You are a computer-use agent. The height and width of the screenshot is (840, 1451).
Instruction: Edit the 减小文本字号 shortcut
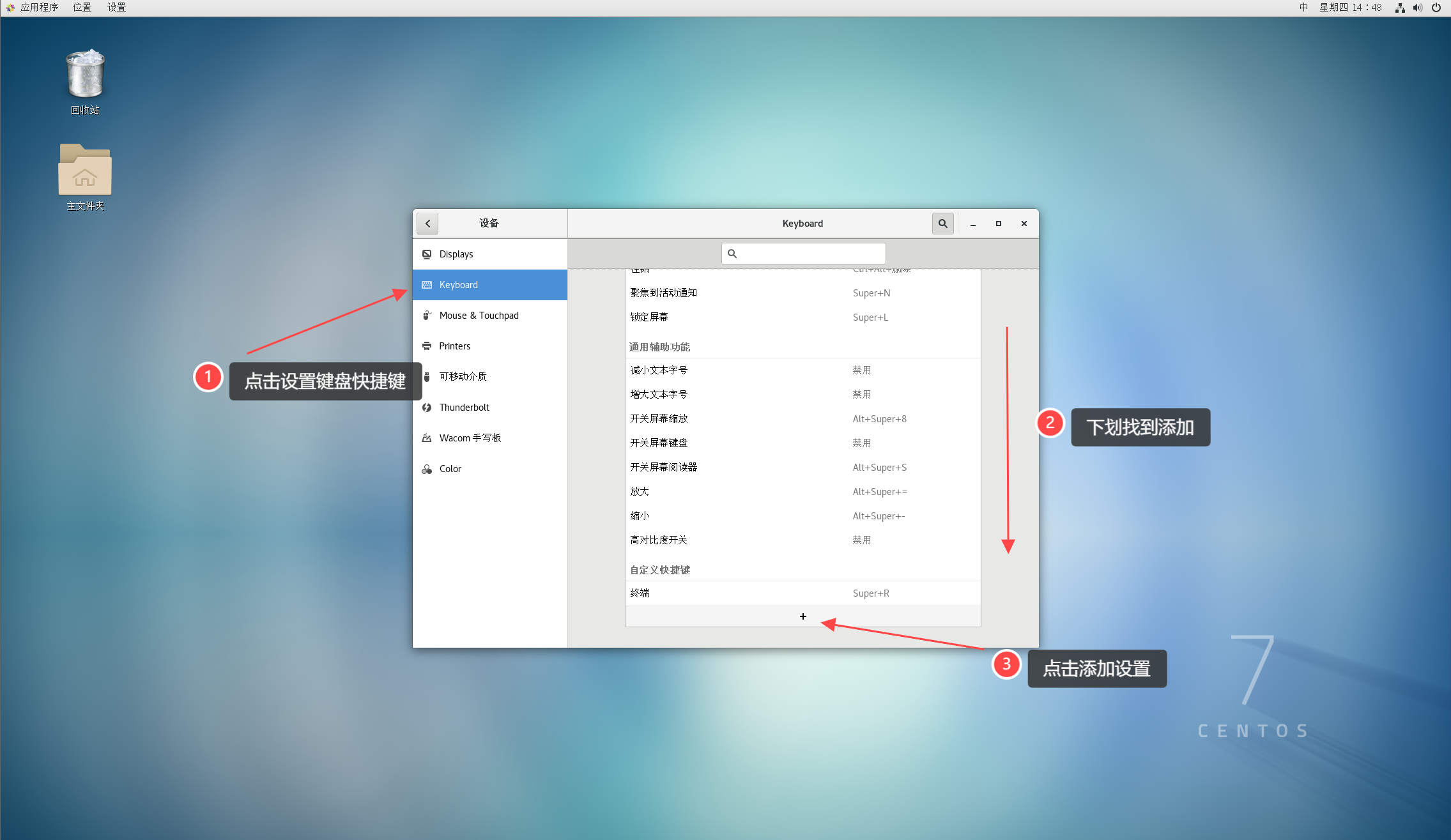click(x=803, y=370)
